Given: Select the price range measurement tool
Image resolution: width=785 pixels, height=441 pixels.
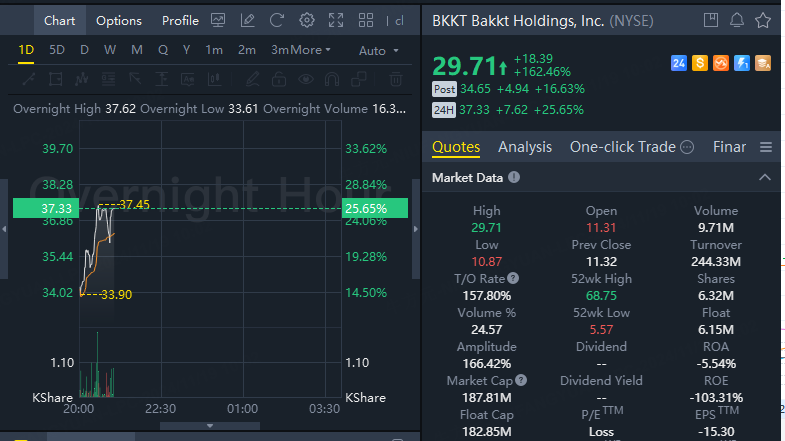Looking at the screenshot, I should click(161, 79).
